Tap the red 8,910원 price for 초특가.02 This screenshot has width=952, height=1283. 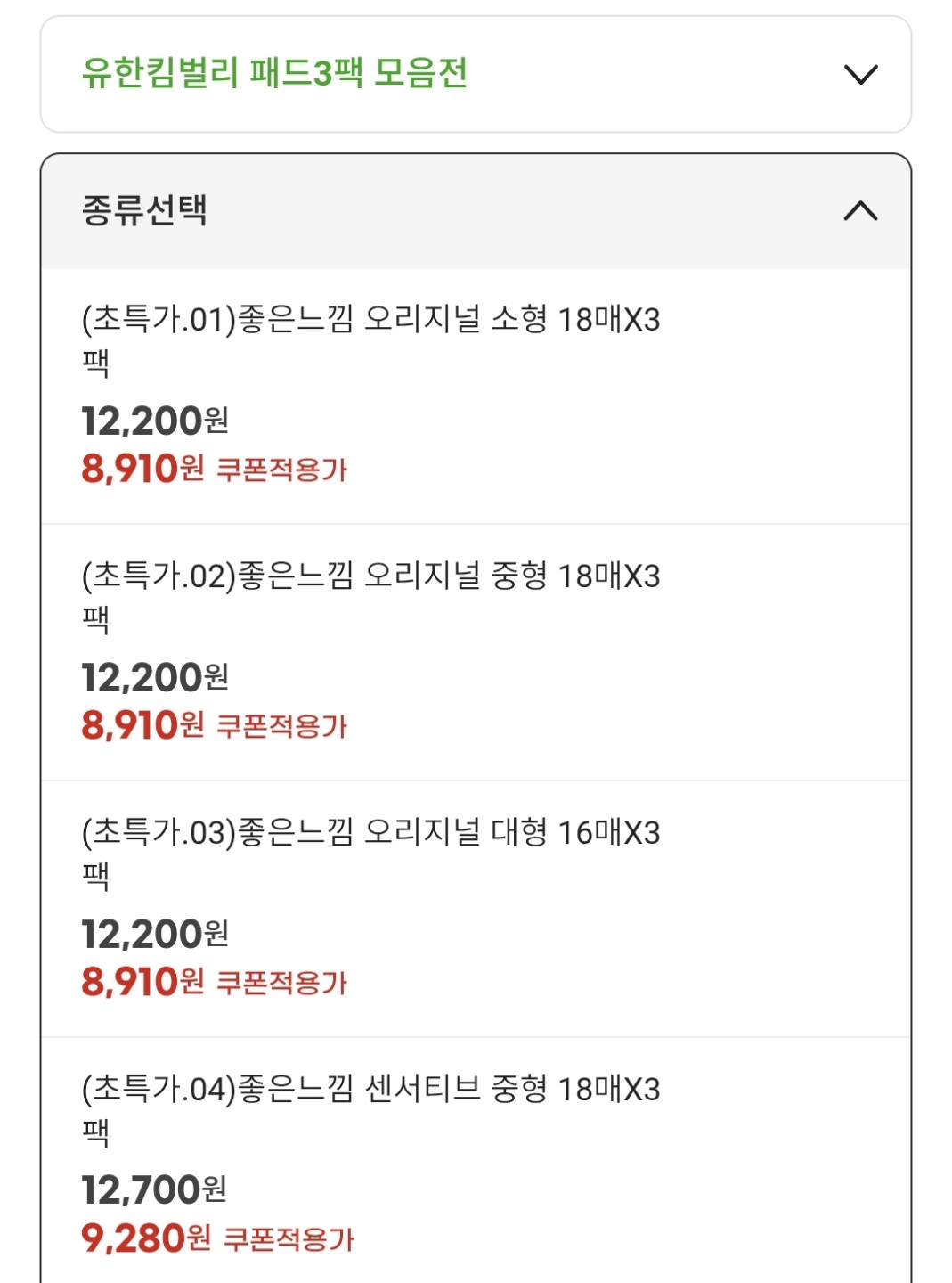coord(142,725)
